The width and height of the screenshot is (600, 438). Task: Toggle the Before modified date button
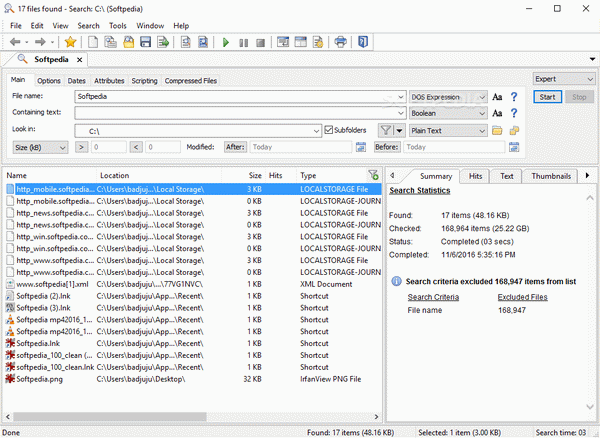pyautogui.click(x=387, y=147)
